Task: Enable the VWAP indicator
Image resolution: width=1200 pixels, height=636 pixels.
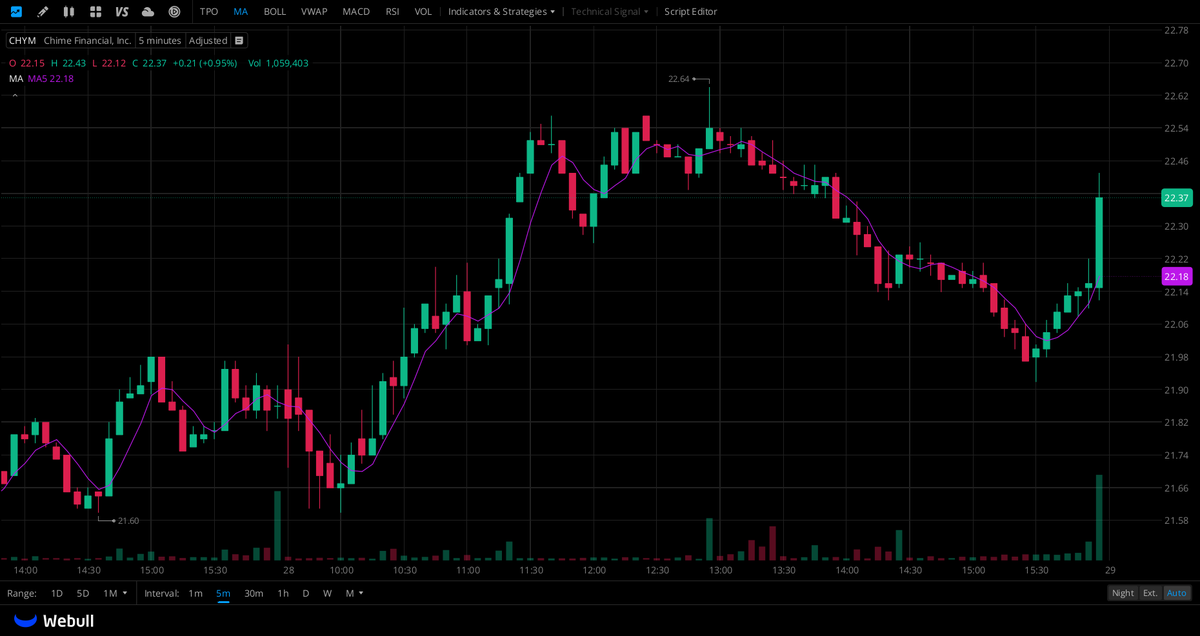Action: 314,12
